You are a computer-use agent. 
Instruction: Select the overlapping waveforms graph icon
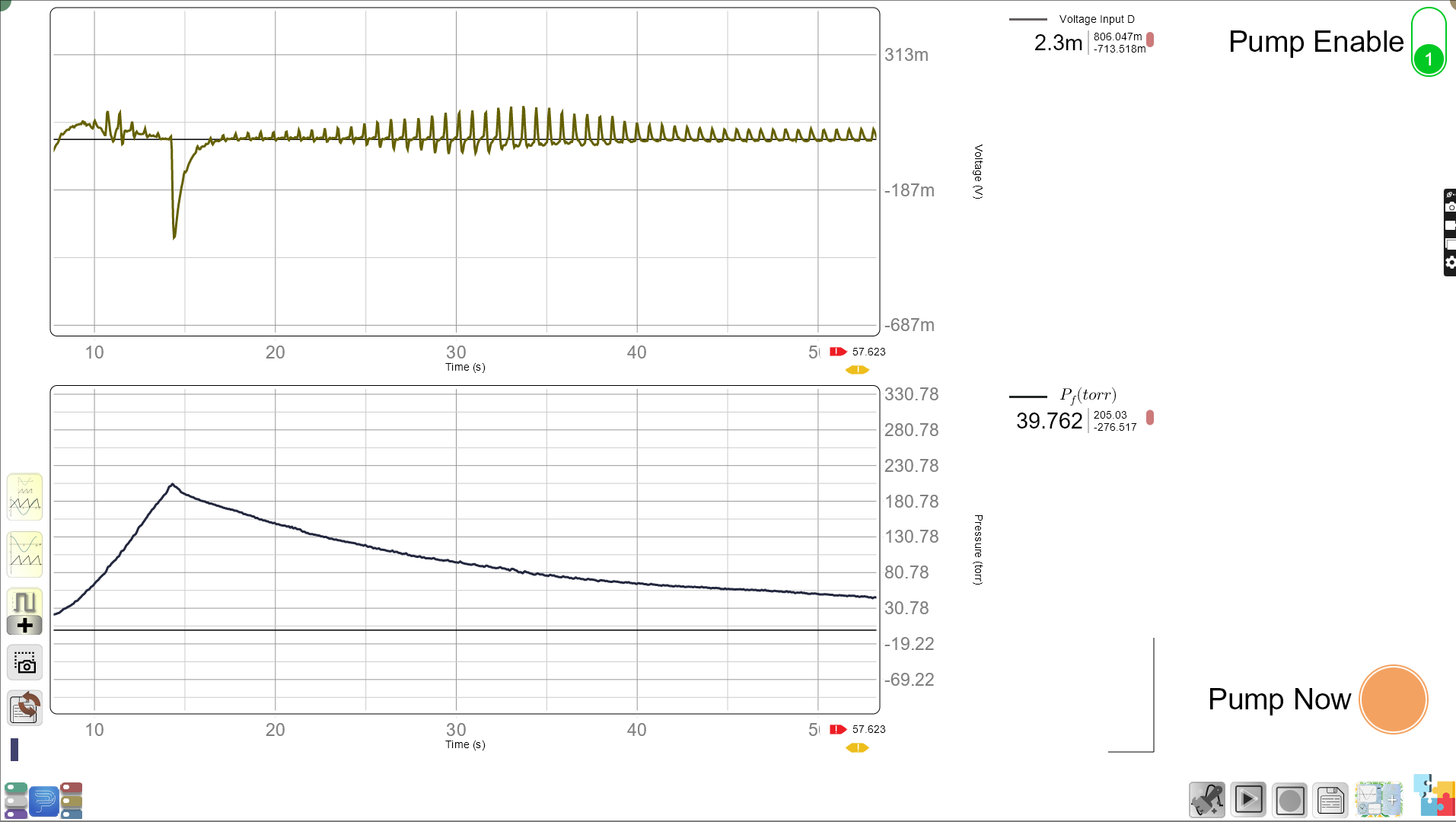point(24,497)
